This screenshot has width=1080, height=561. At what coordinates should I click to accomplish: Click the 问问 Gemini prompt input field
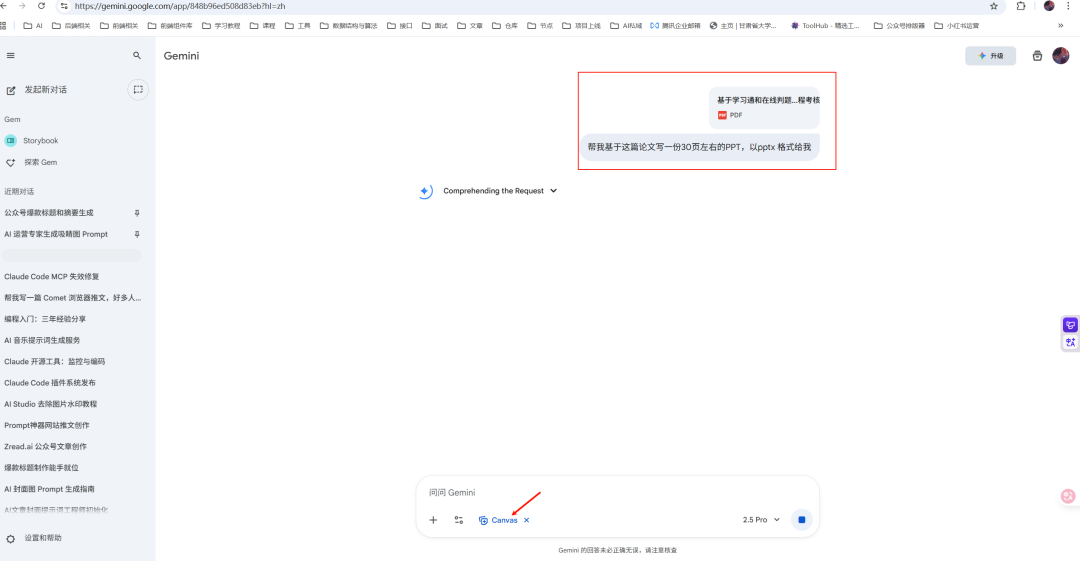click(617, 493)
